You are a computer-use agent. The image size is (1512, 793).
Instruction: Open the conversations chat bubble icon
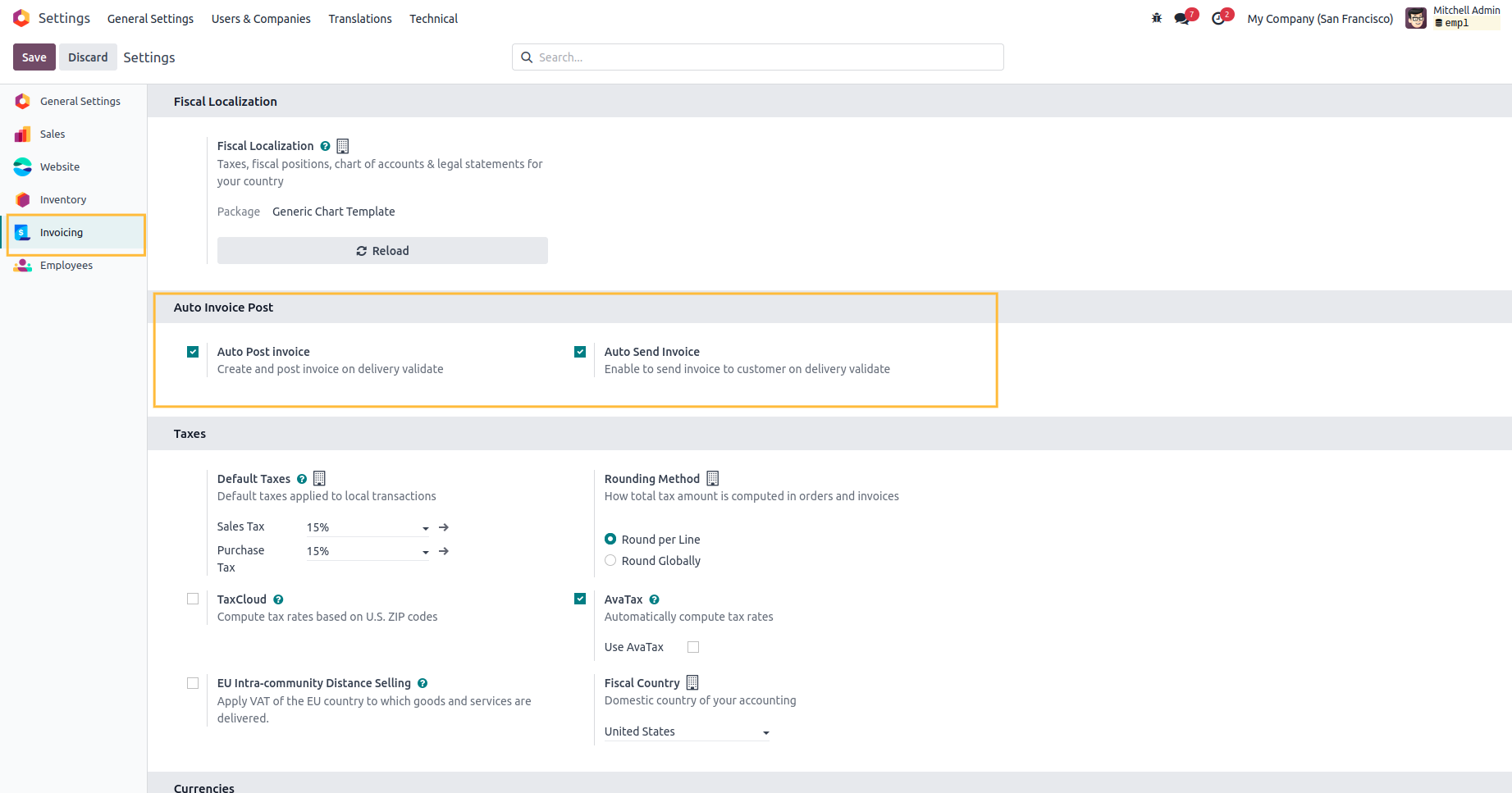(1182, 18)
